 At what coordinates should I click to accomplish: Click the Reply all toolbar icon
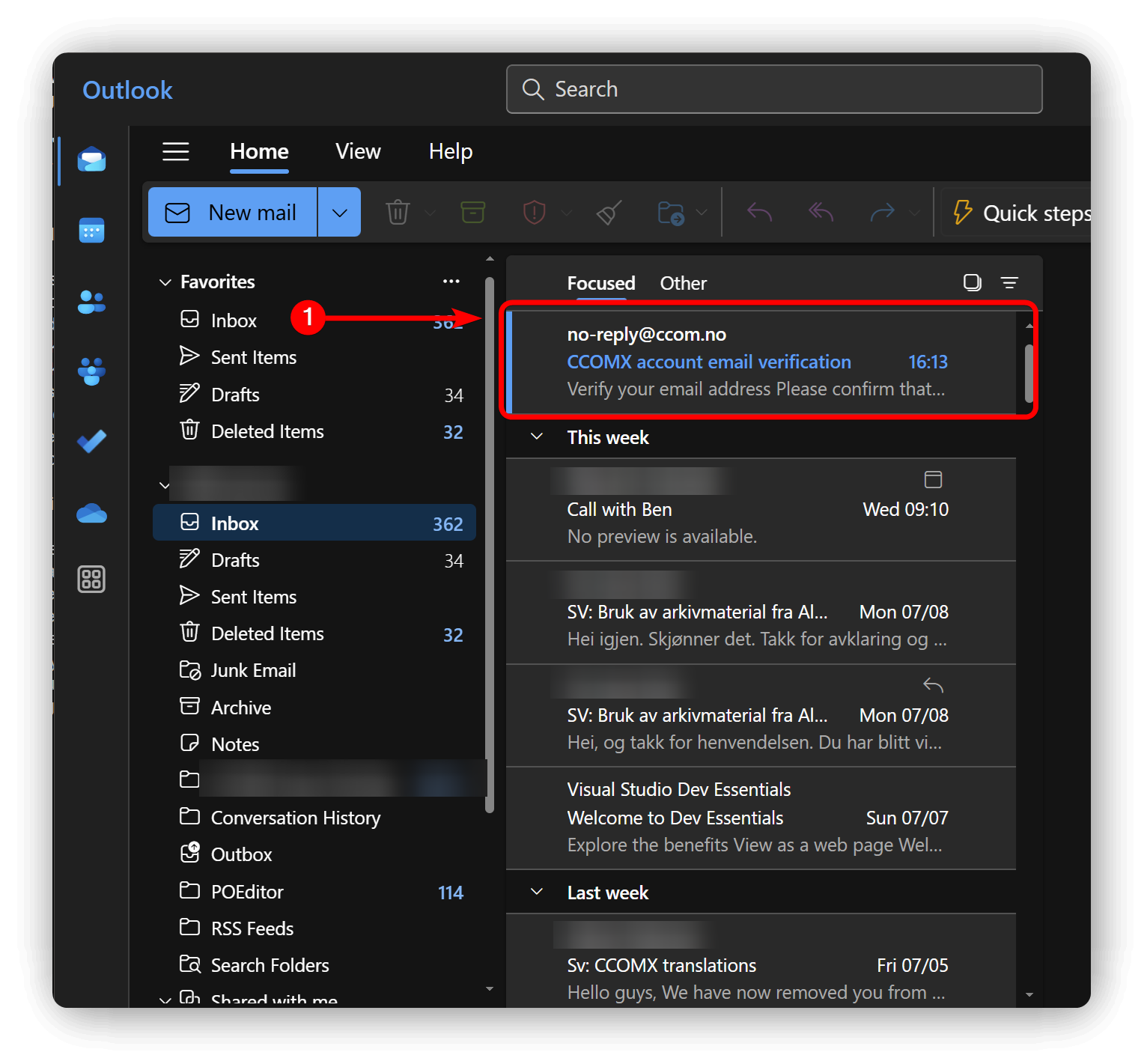(821, 213)
